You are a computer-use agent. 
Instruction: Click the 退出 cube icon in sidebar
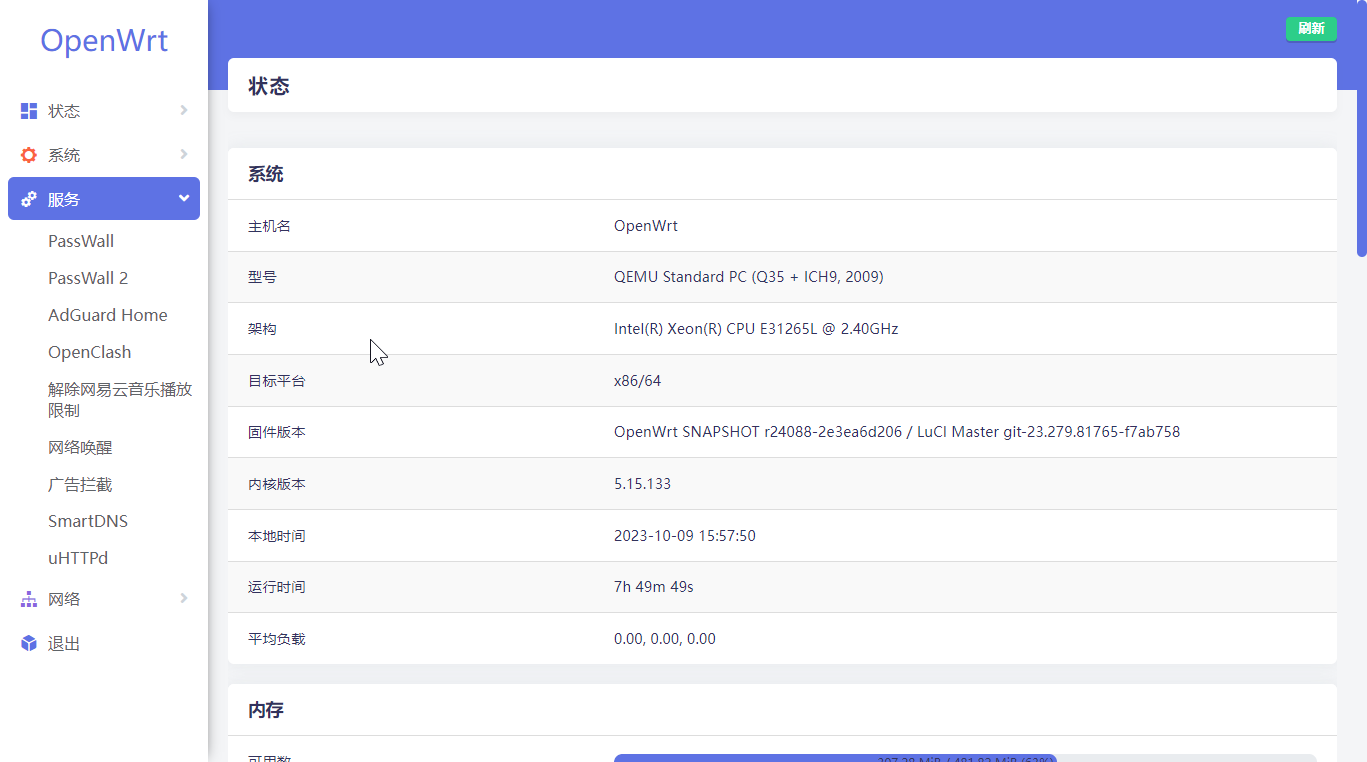tap(29, 643)
